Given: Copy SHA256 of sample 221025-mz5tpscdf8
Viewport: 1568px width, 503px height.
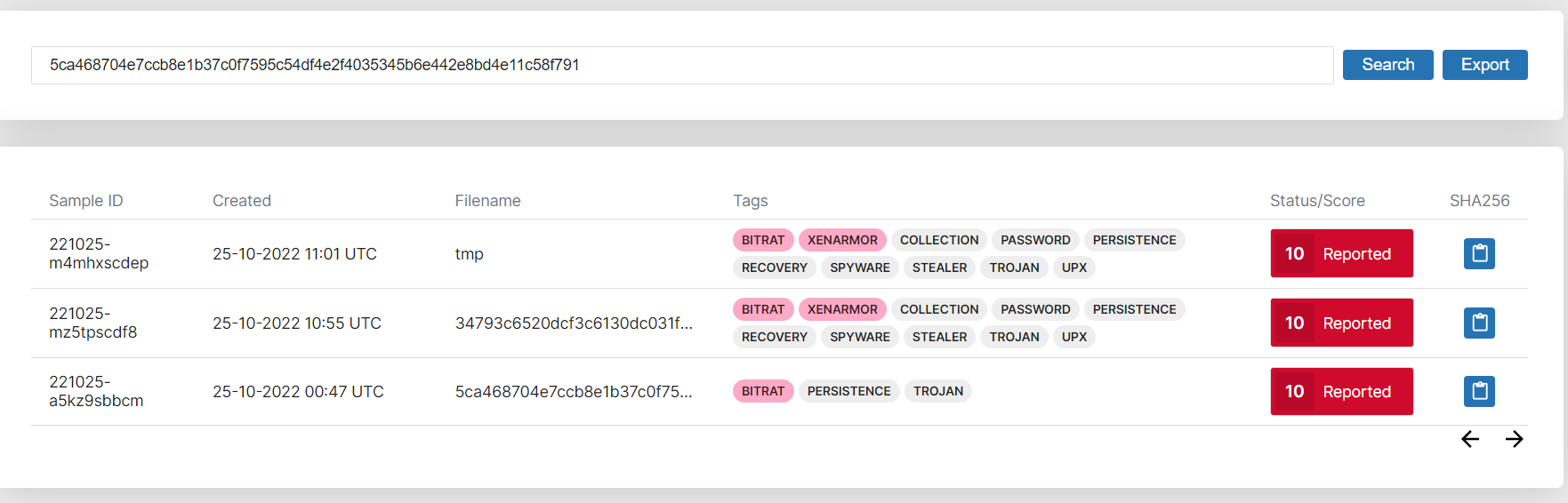Looking at the screenshot, I should (x=1479, y=323).
